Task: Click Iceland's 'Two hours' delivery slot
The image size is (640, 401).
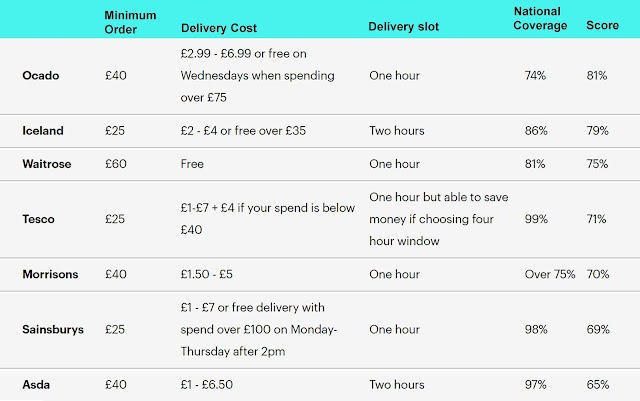Action: pos(397,131)
